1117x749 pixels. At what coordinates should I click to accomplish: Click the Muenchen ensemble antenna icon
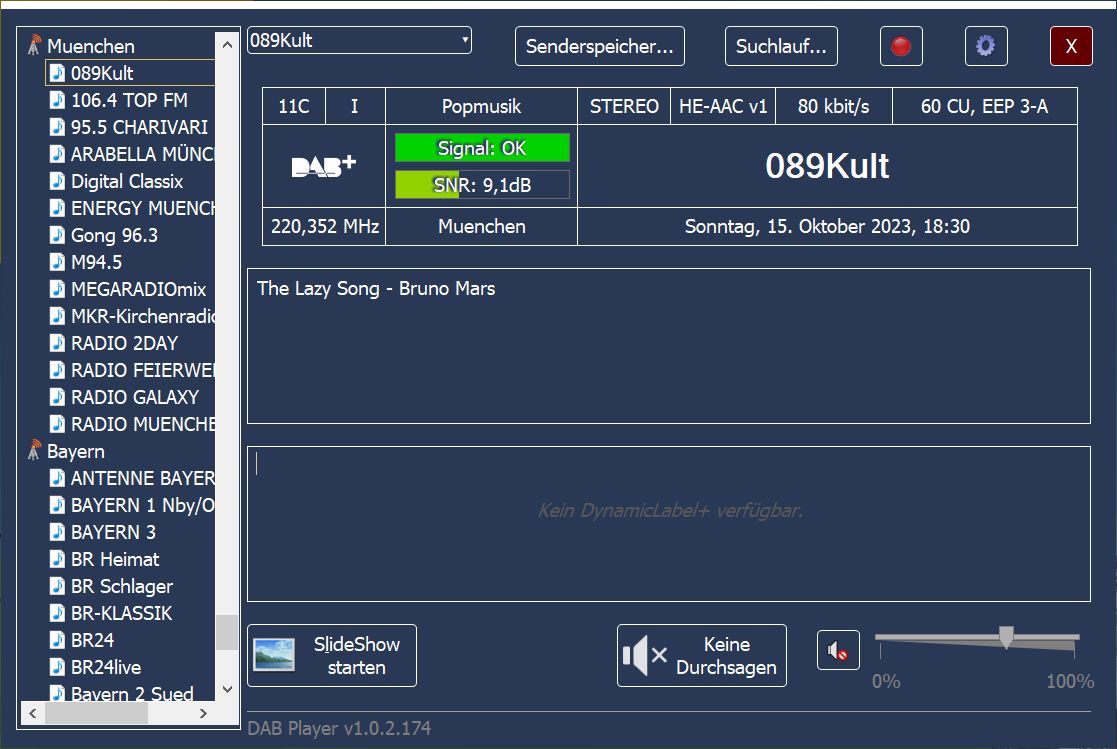(35, 46)
